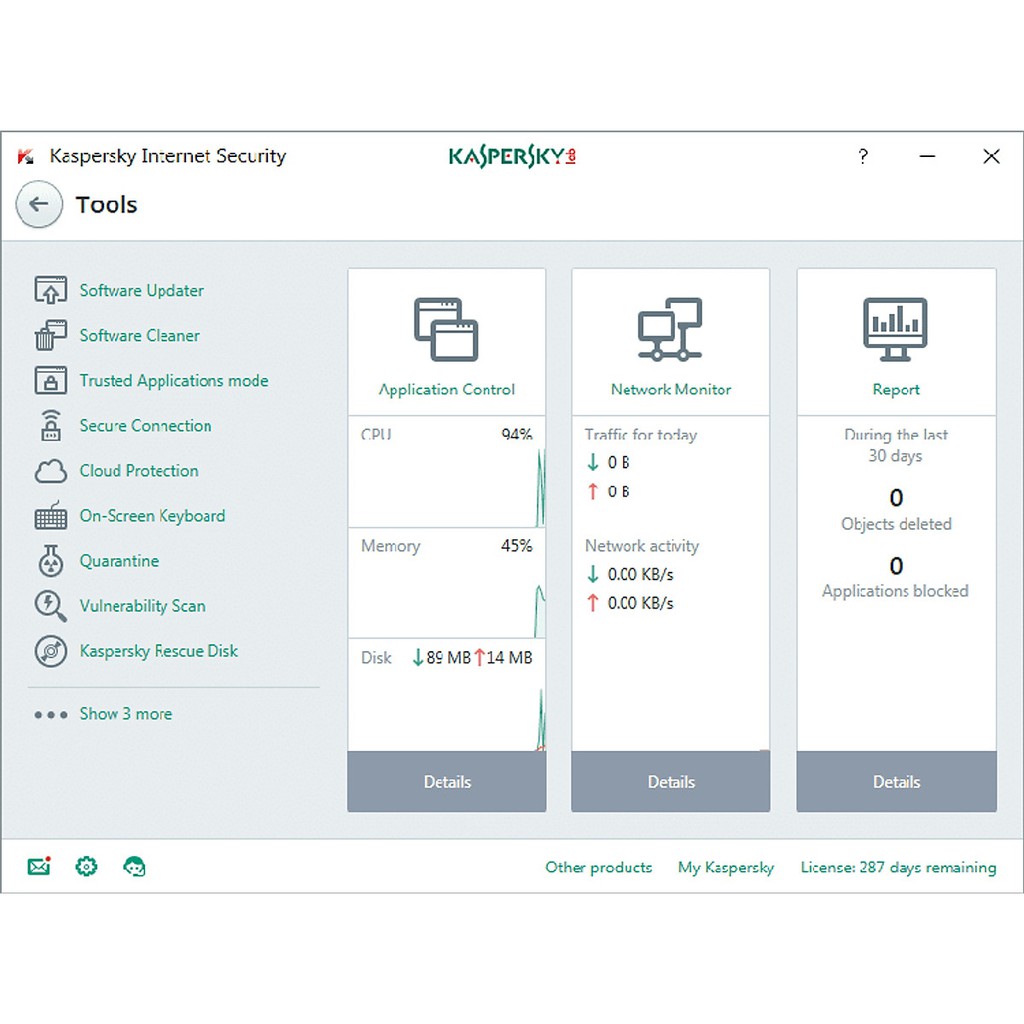
Task: Contact support using the headset icon
Action: pyautogui.click(x=134, y=866)
